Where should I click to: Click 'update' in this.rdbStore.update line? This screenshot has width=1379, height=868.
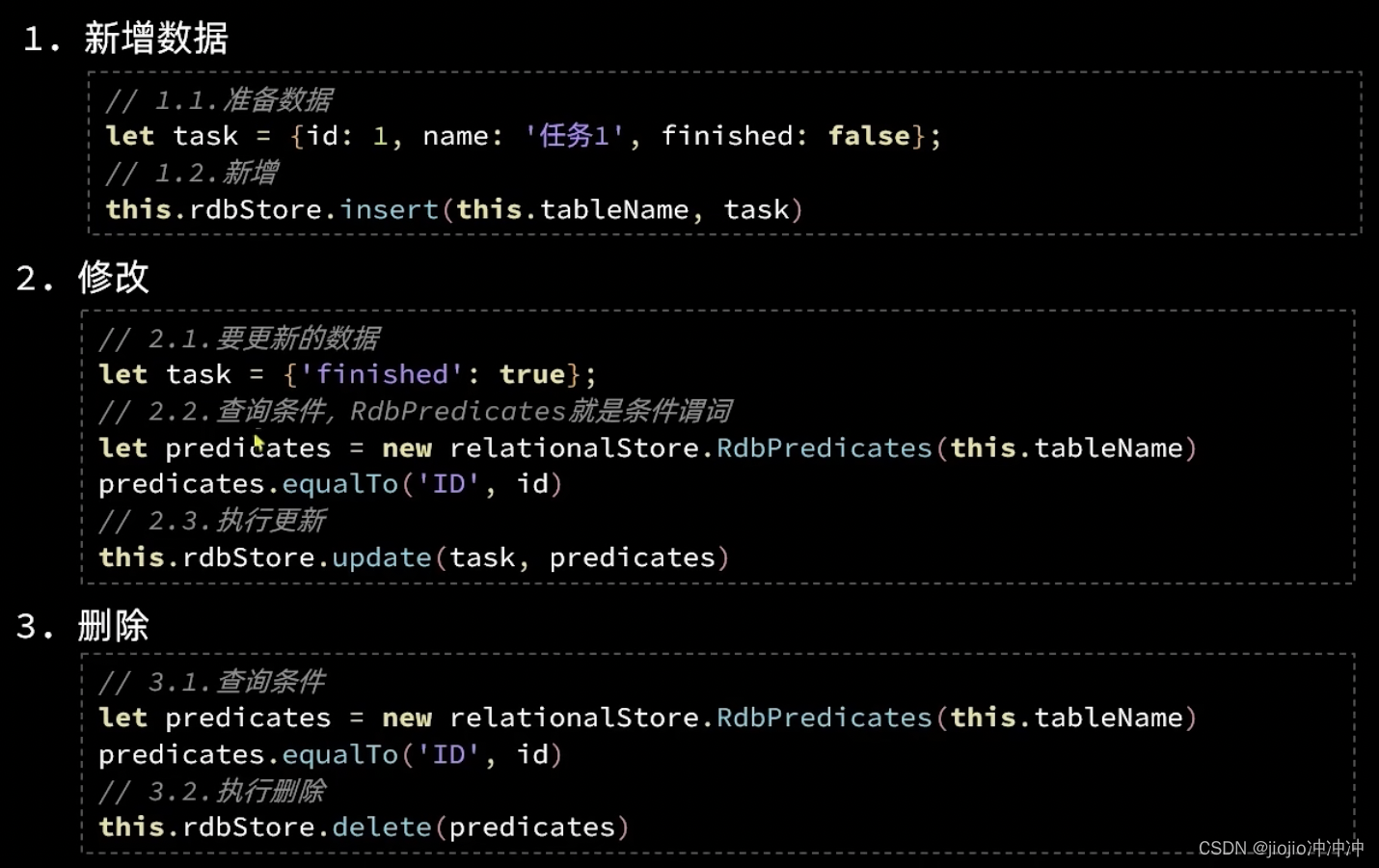(382, 557)
